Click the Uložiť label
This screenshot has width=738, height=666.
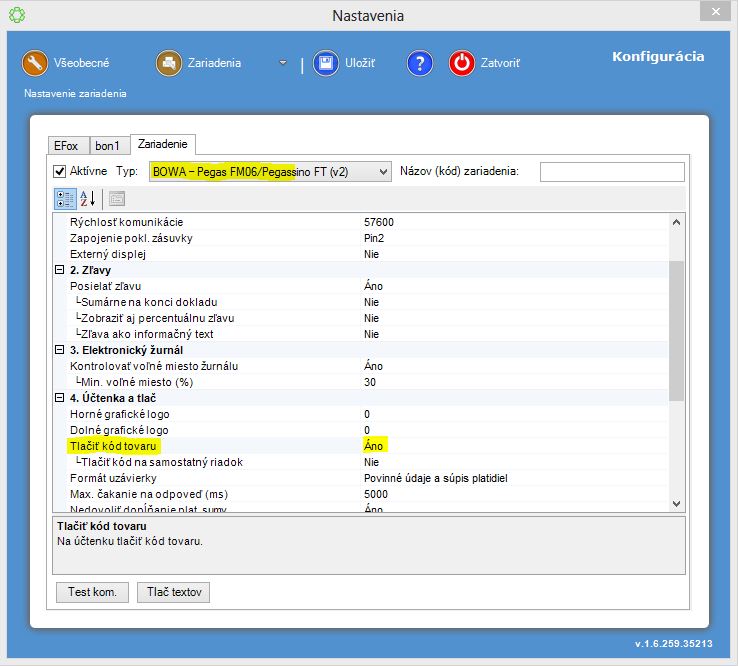(x=360, y=63)
